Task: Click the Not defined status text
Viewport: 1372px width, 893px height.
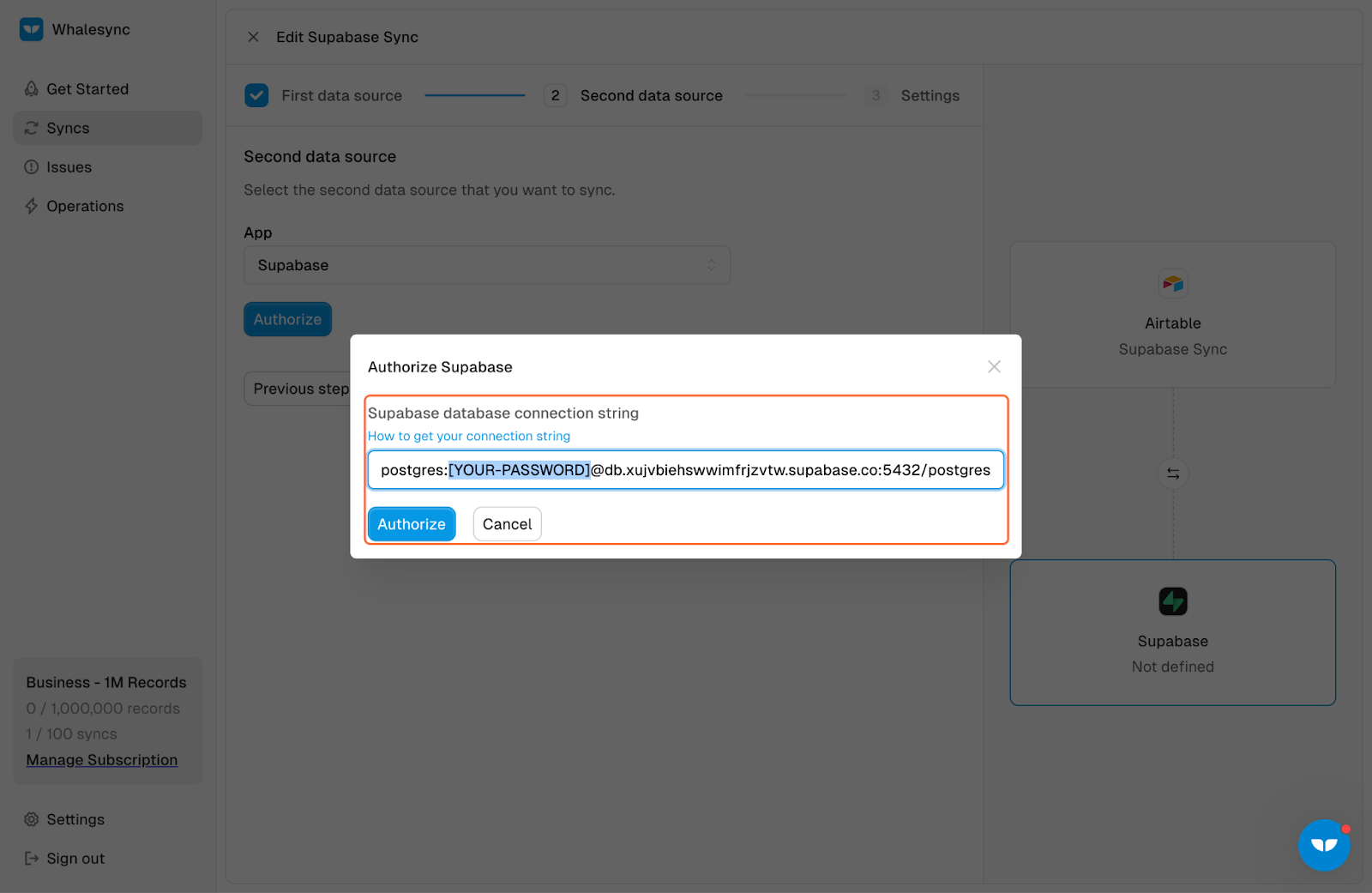Action: coord(1173,667)
